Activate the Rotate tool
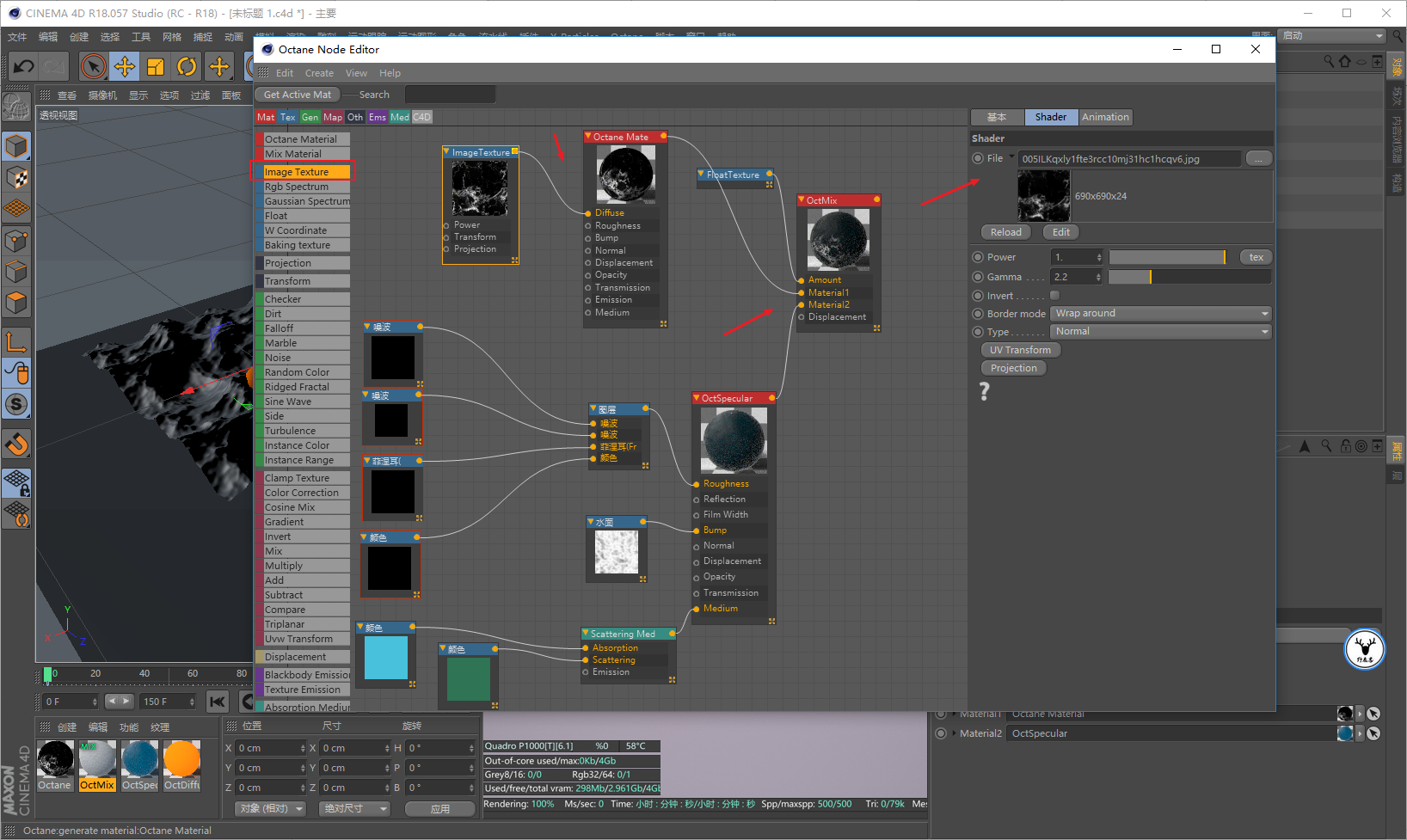Screen dimensions: 1407x840 coord(187,66)
